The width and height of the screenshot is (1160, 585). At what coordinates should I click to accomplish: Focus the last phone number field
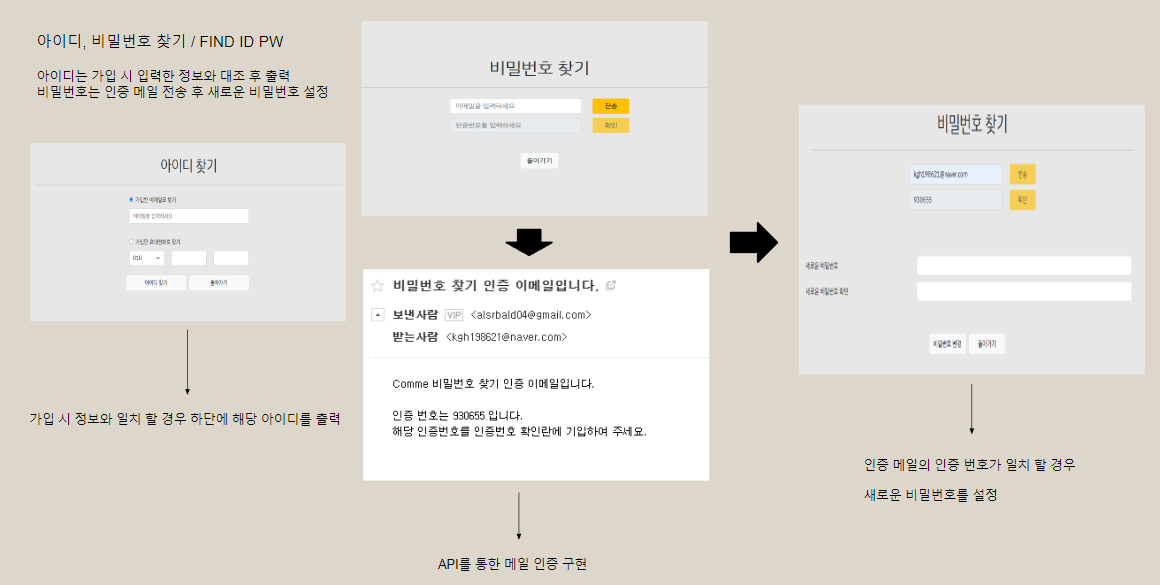point(231,258)
